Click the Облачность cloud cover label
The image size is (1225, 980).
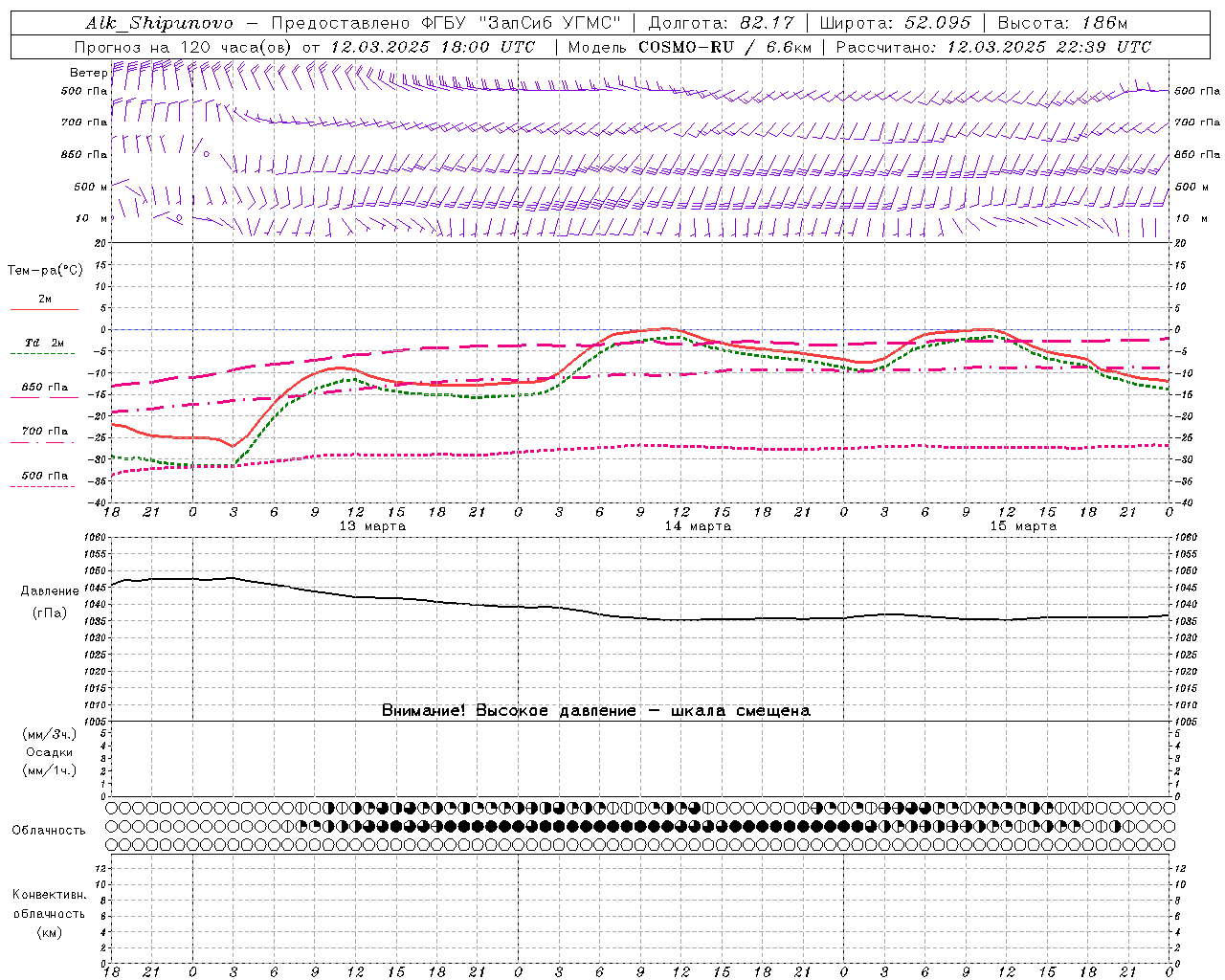pyautogui.click(x=49, y=830)
